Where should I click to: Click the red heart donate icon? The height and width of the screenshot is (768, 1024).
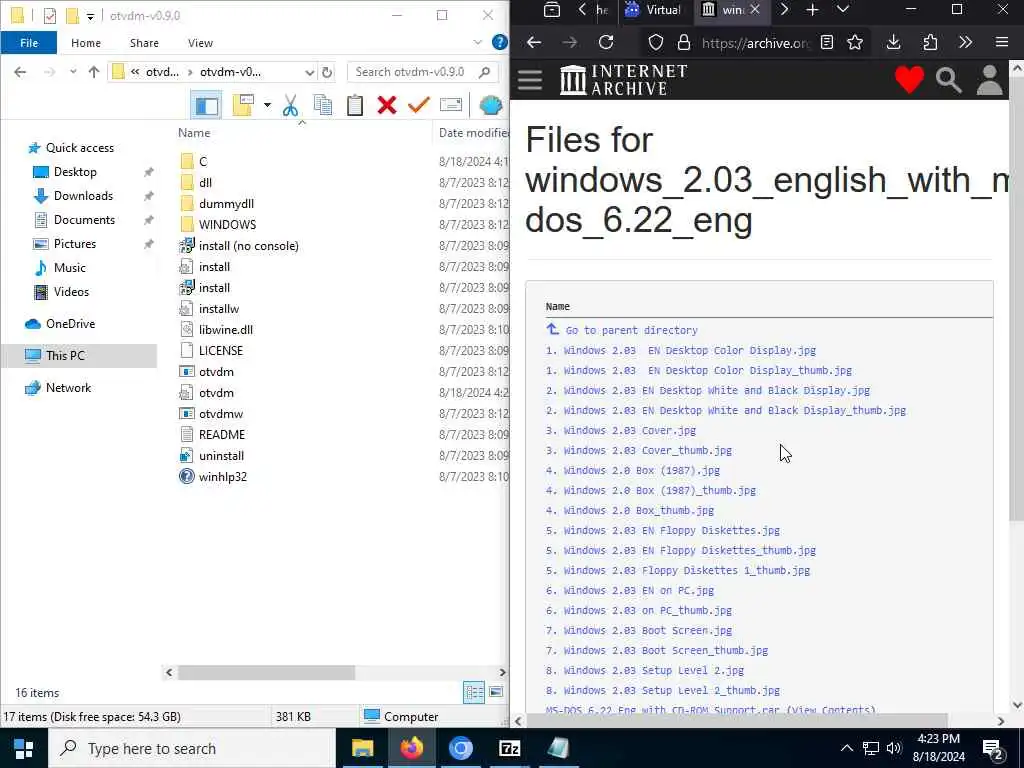pyautogui.click(x=909, y=80)
